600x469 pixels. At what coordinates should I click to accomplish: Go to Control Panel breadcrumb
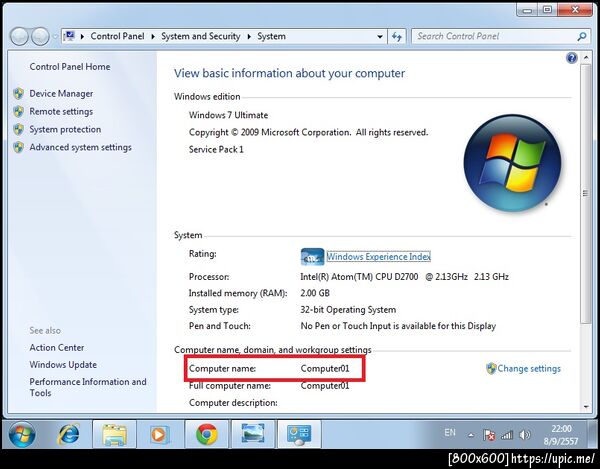117,36
